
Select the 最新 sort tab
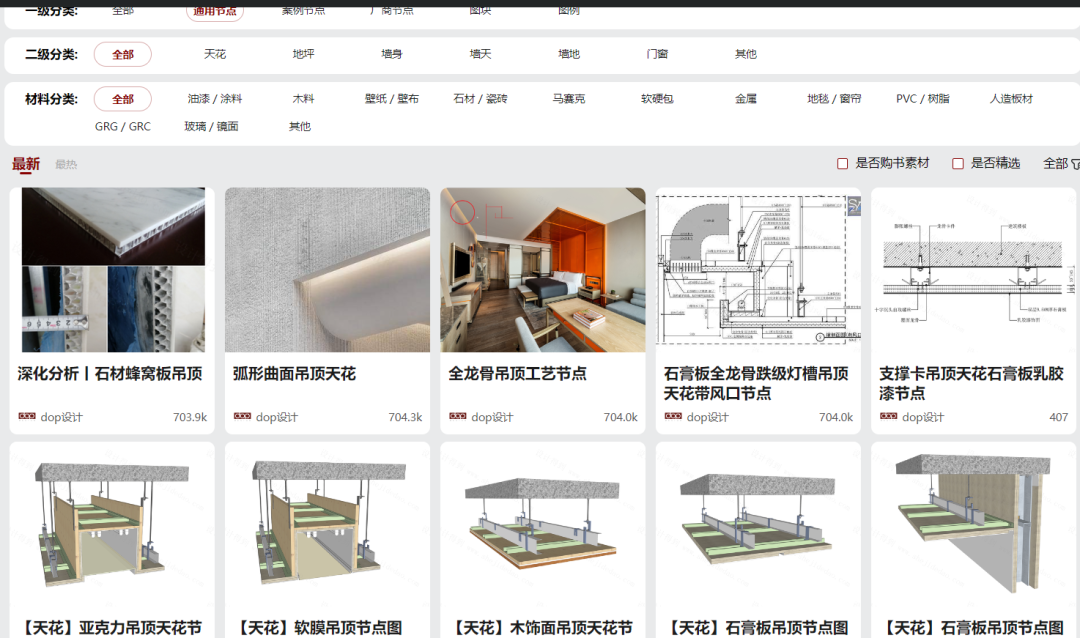(26, 164)
